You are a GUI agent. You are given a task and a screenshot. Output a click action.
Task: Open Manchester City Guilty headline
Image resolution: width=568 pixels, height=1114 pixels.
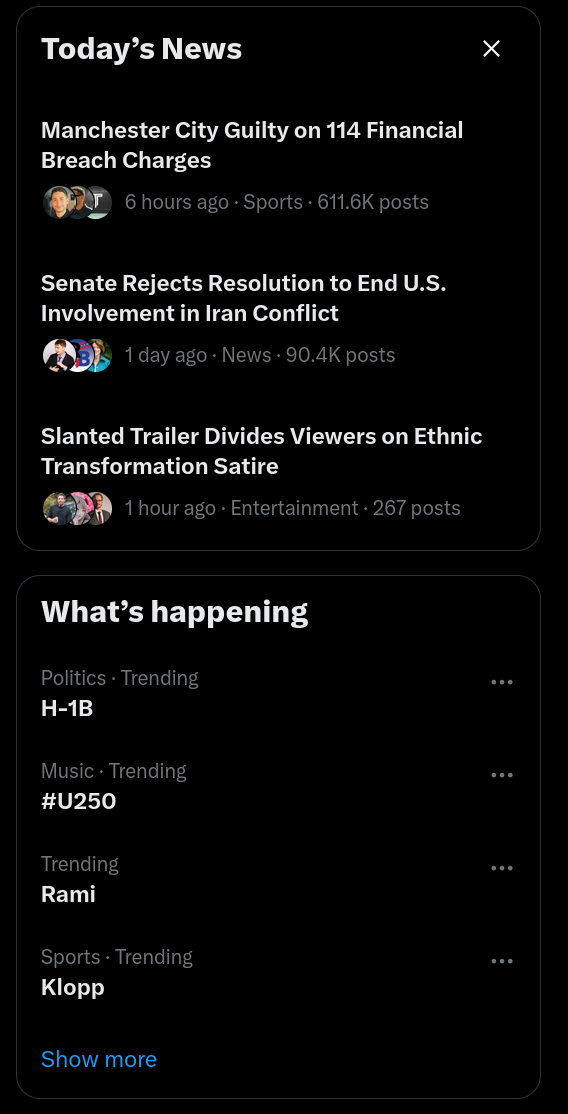coord(252,145)
